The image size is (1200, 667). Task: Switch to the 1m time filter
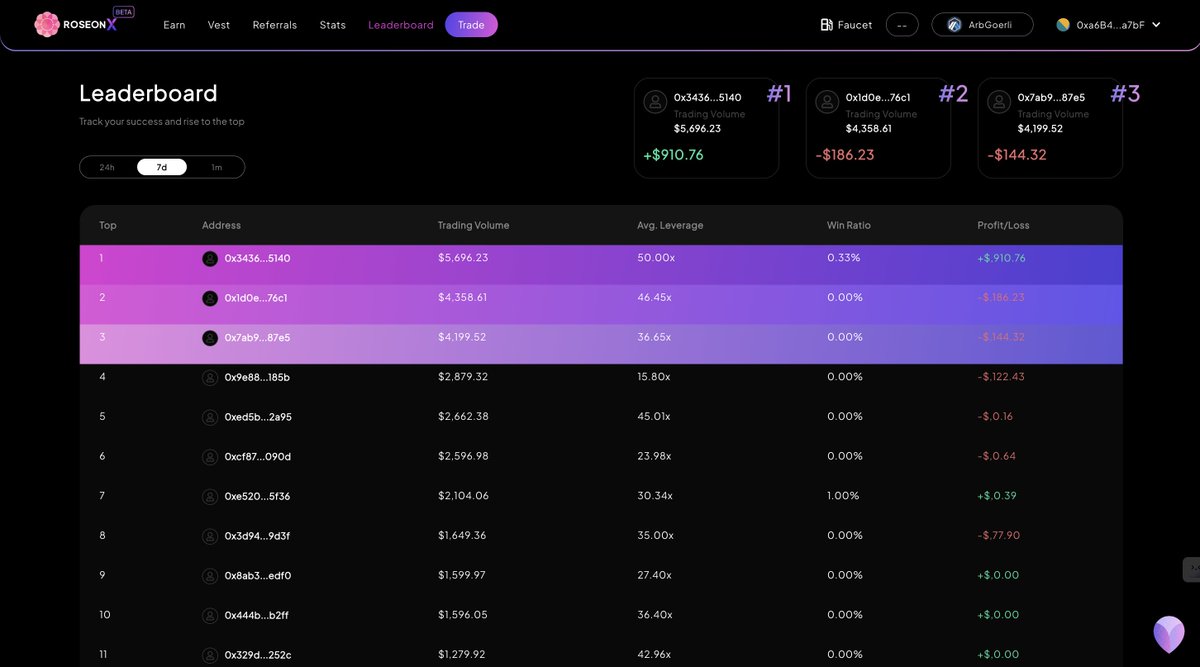[217, 166]
